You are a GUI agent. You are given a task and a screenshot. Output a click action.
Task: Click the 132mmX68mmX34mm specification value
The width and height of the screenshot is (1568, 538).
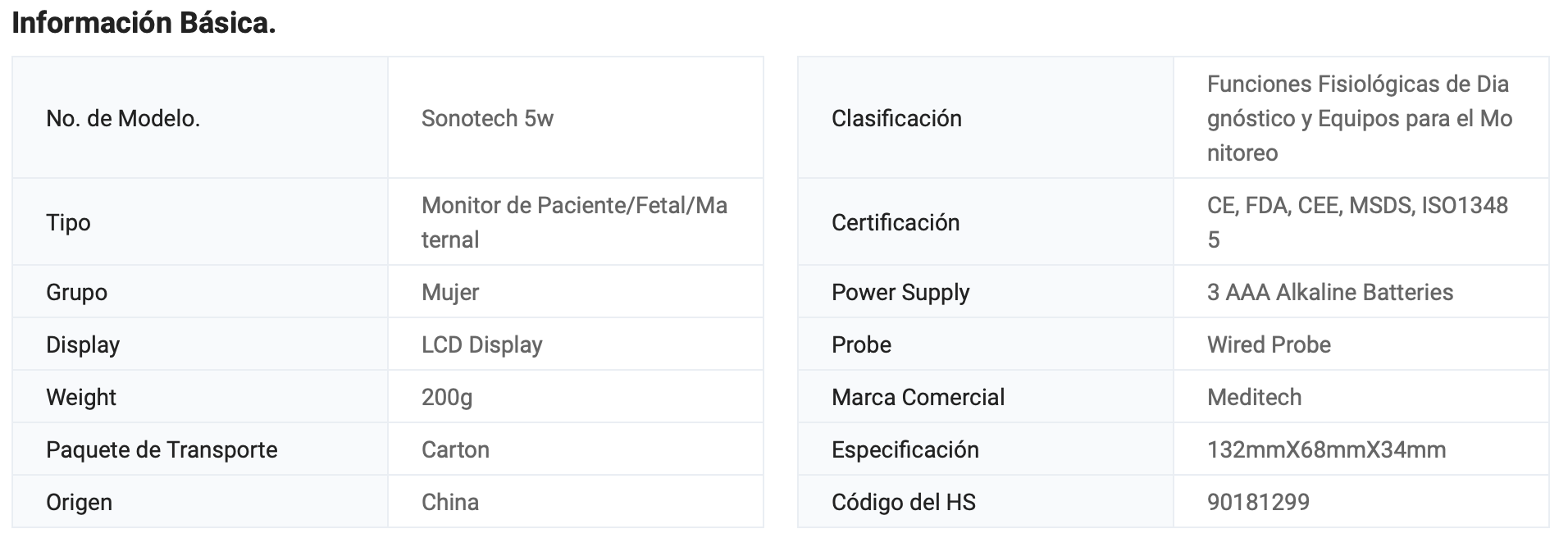coord(1326,449)
